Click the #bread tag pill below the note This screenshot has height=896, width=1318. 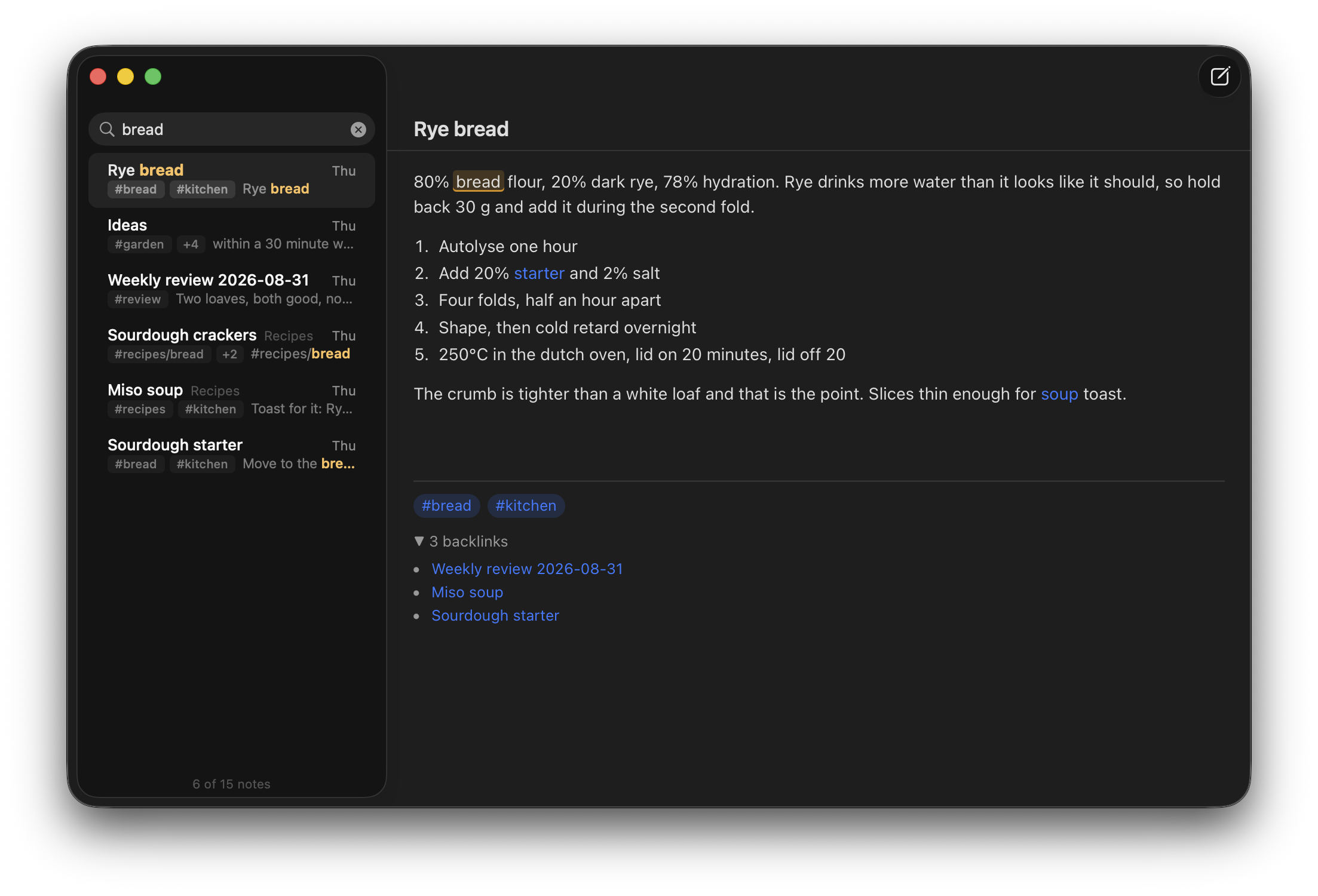[446, 506]
